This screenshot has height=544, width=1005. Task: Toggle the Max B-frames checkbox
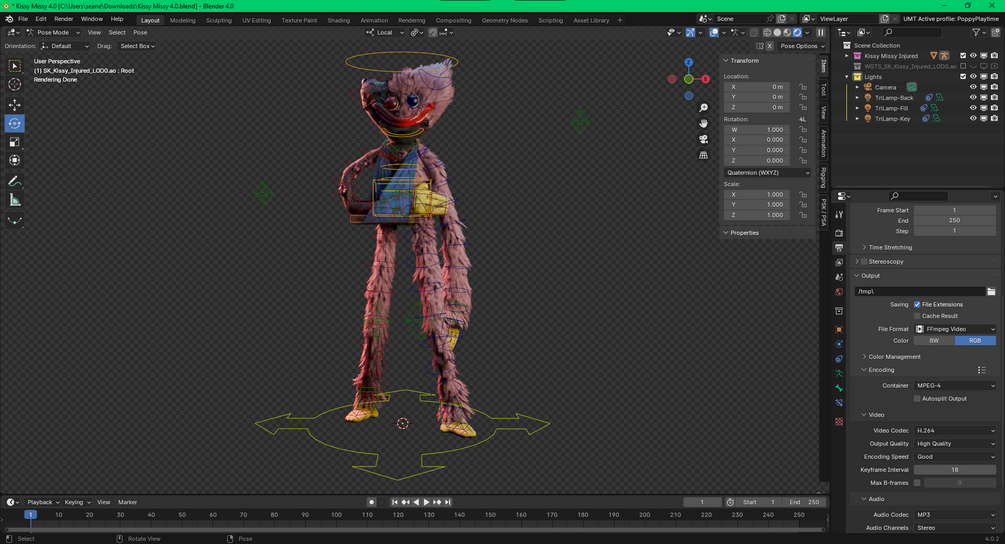(917, 482)
